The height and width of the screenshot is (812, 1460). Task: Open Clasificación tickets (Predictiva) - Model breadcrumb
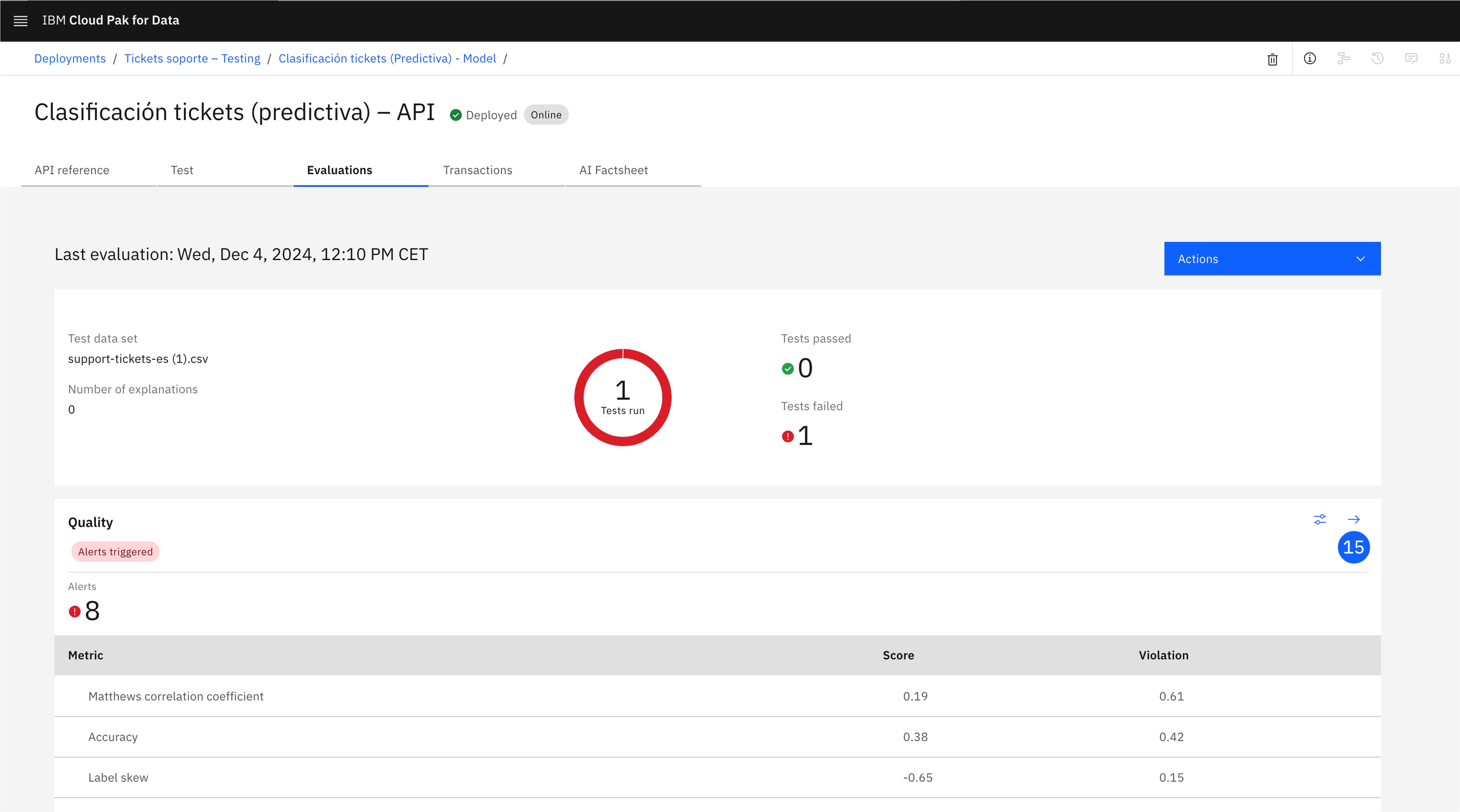pos(387,58)
